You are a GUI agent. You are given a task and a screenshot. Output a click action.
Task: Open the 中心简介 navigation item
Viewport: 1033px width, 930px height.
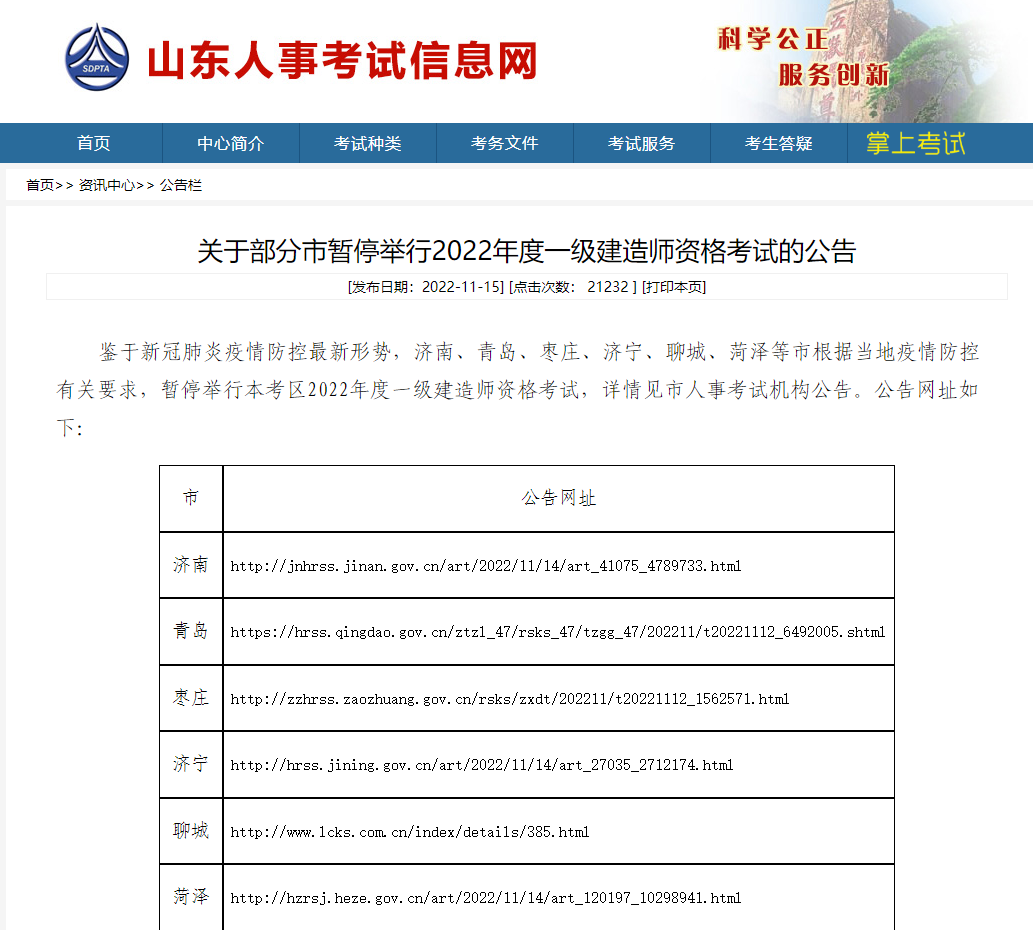[230, 144]
